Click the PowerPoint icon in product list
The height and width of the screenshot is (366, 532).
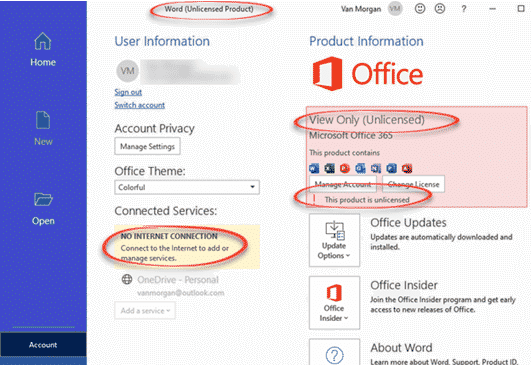point(345,168)
